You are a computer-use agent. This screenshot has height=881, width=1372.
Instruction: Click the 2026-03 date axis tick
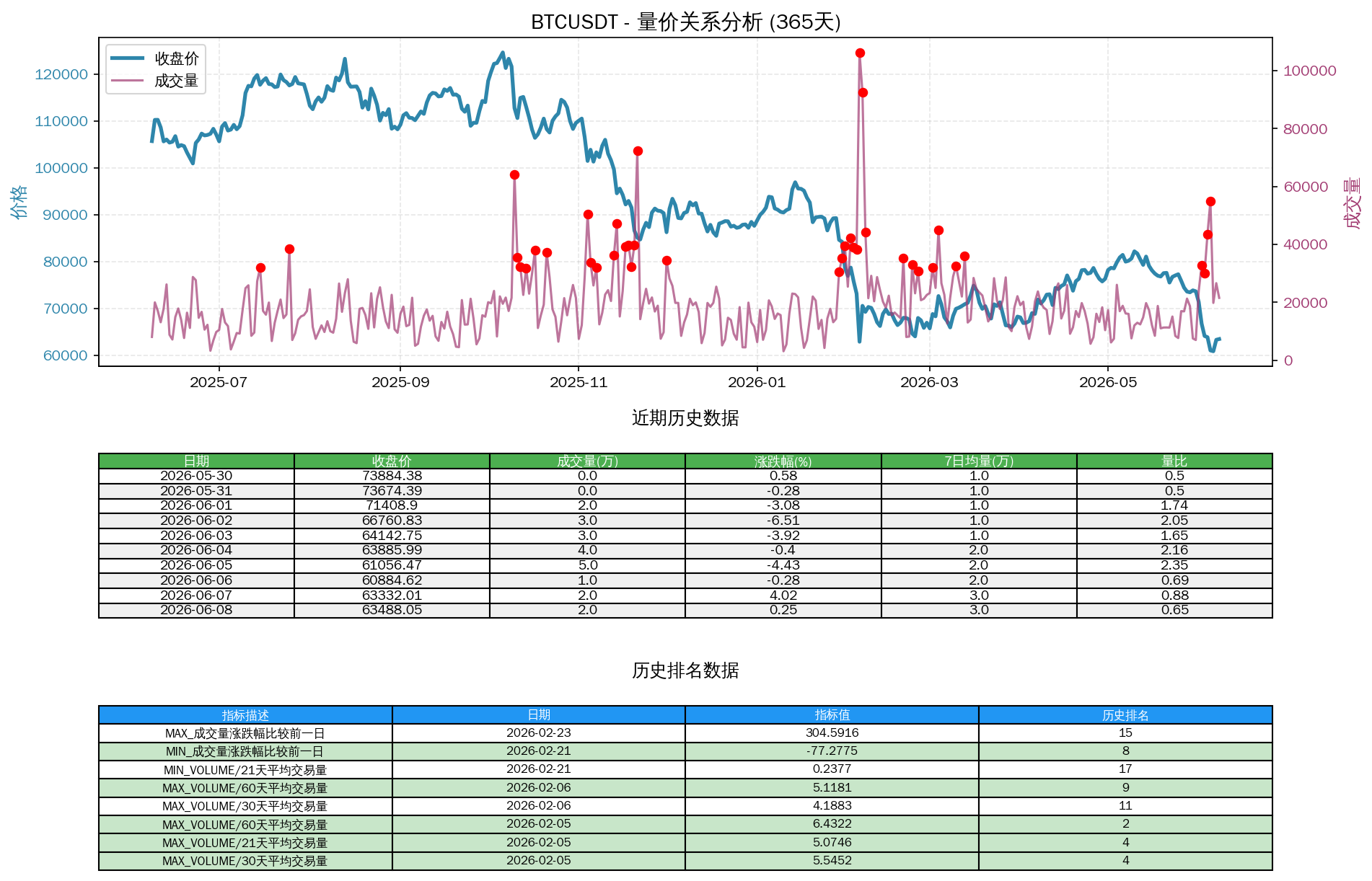(x=929, y=382)
